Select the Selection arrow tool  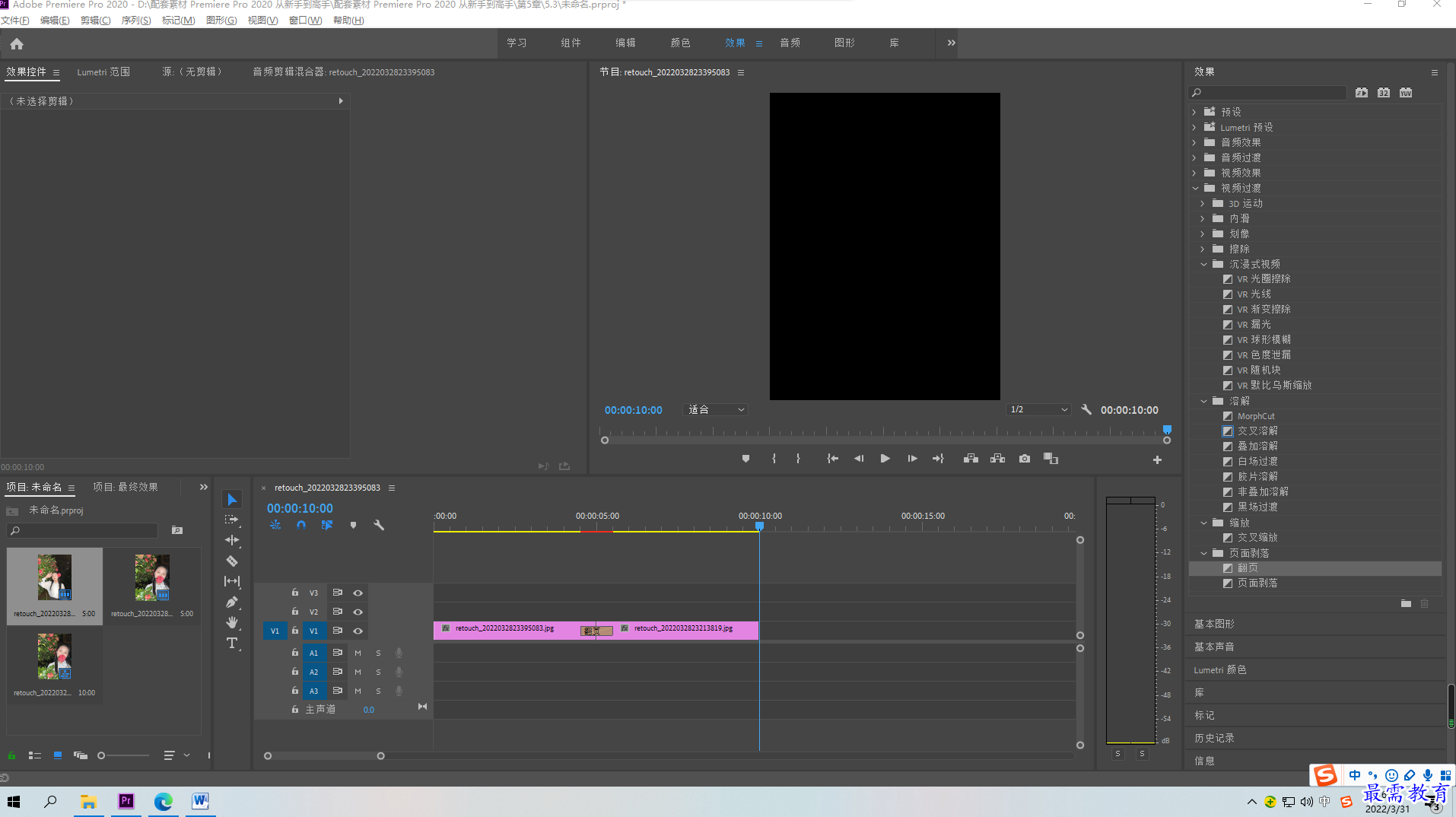[232, 500]
